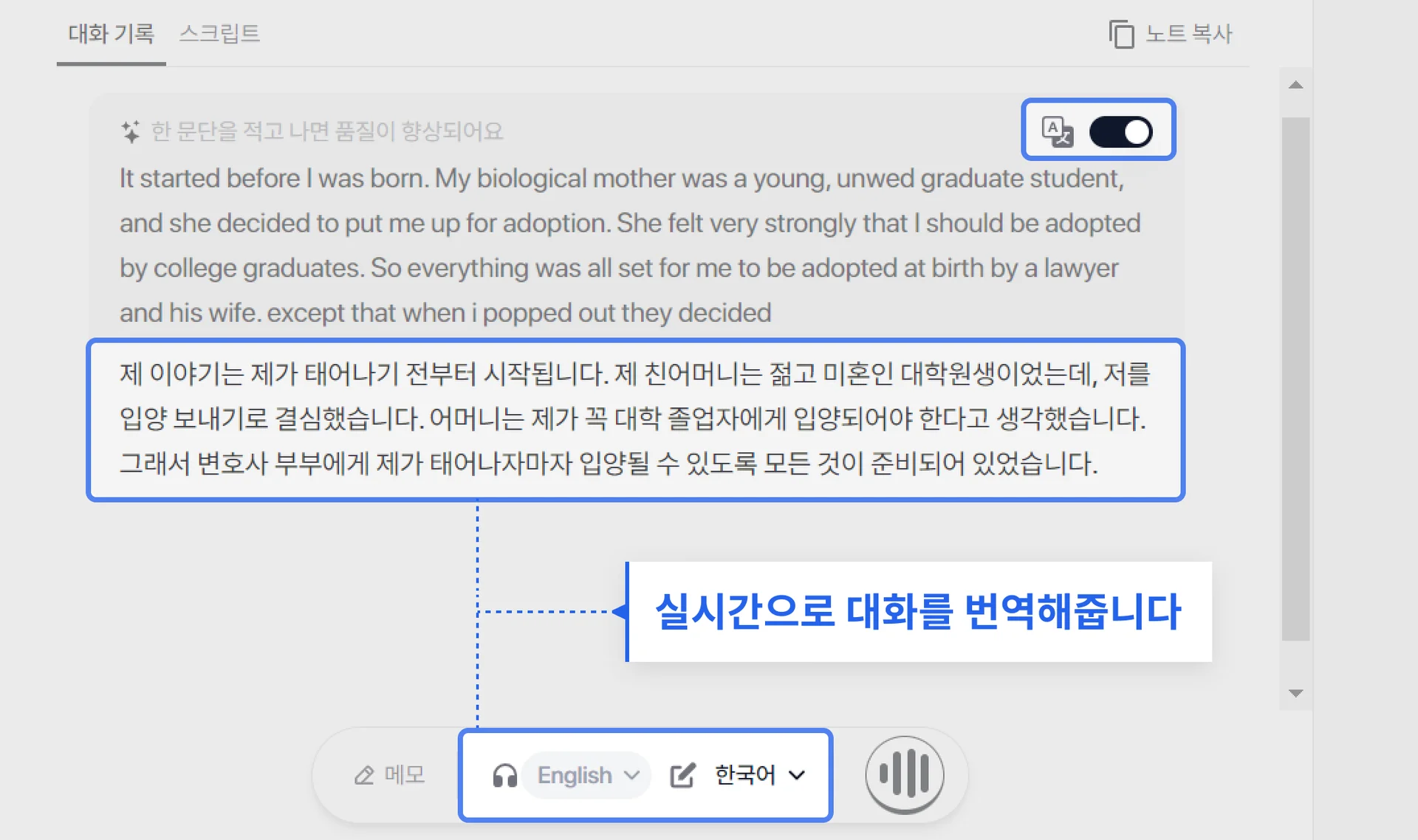The width and height of the screenshot is (1418, 840).
Task: Open the English source language dropdown
Action: 586,775
